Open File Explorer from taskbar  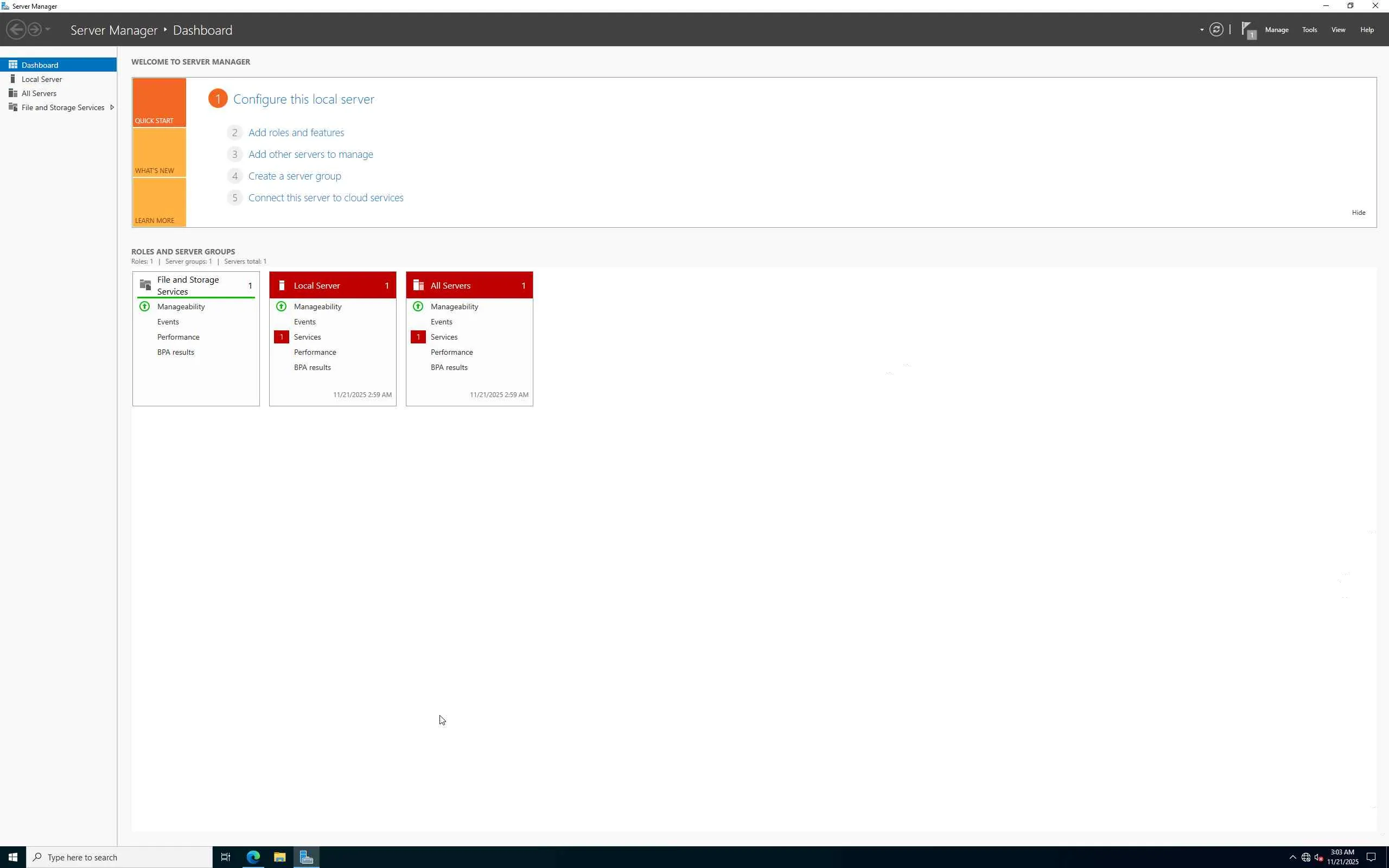tap(279, 857)
